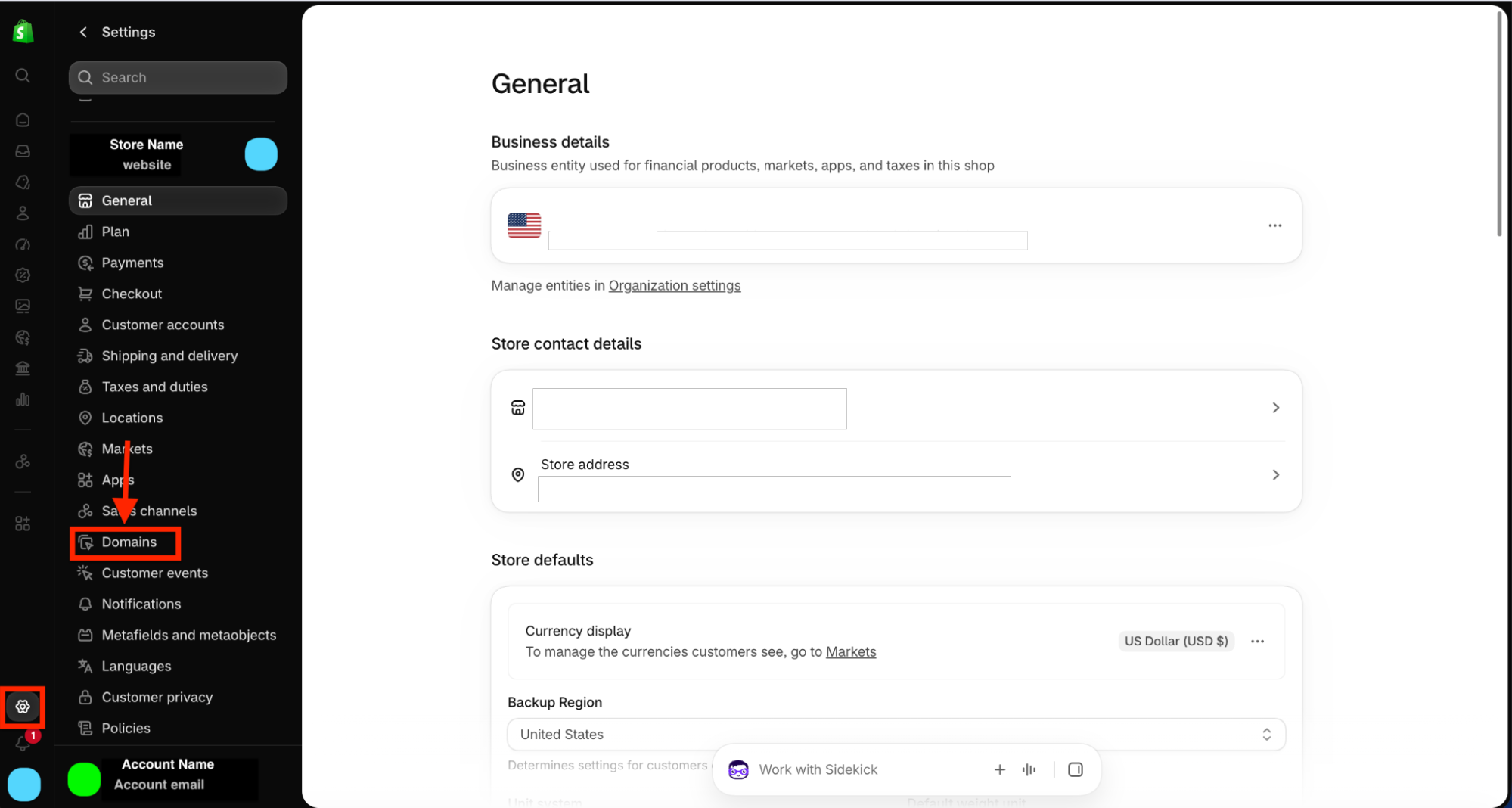The width and height of the screenshot is (1512, 808).
Task: Open notifications bell with red badge
Action: [x=23, y=744]
